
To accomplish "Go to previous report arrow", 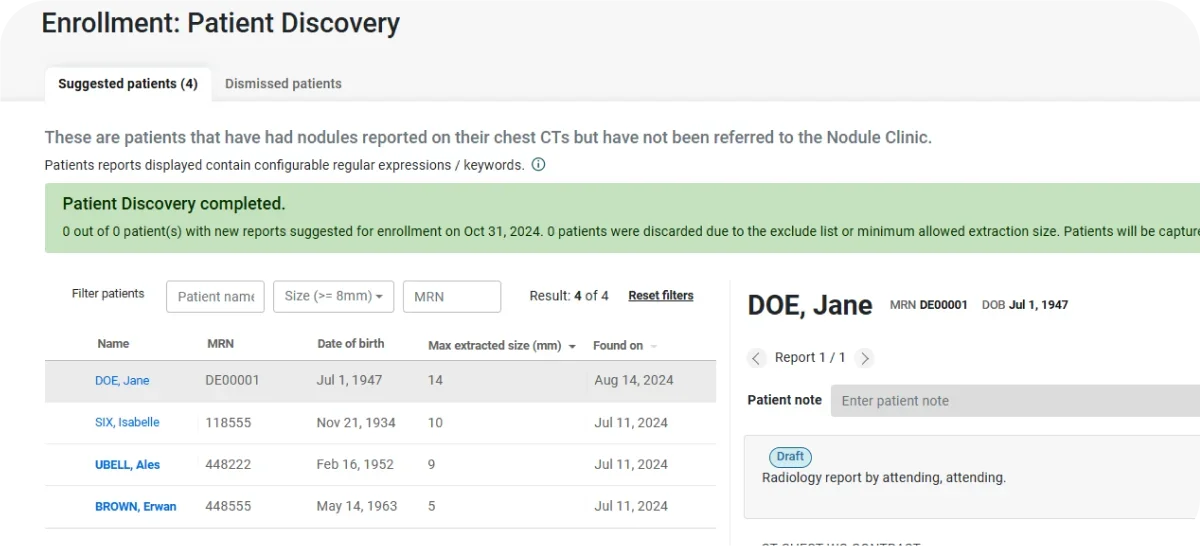I will (756, 358).
